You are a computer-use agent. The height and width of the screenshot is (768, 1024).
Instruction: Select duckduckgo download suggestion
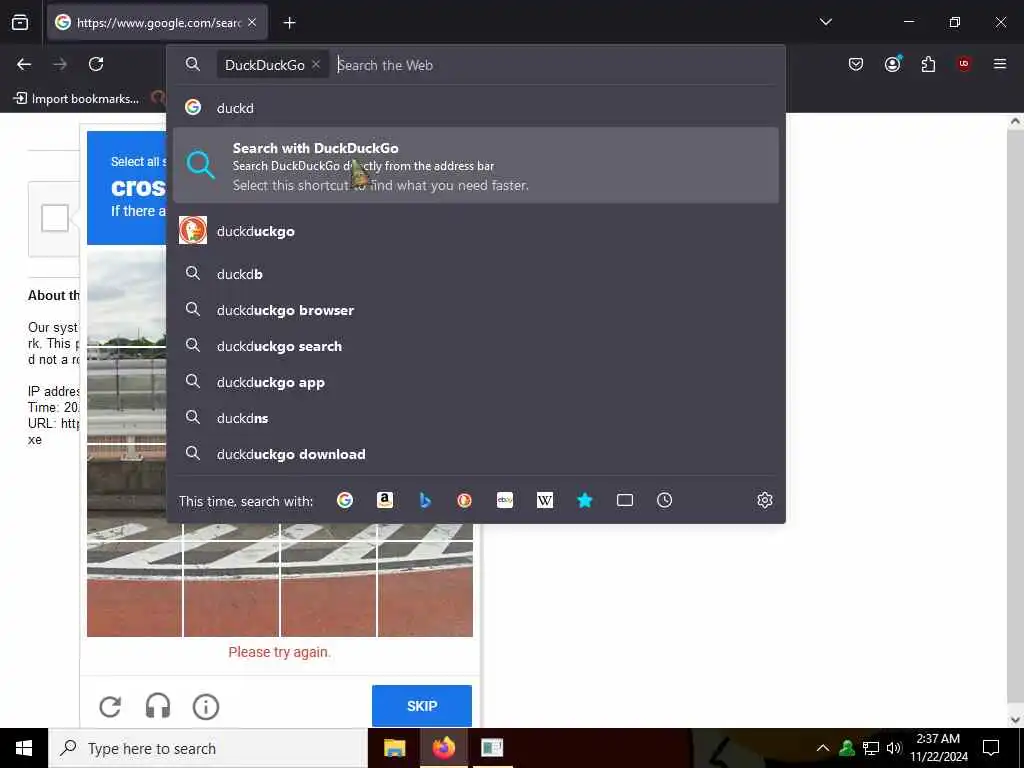(x=475, y=454)
